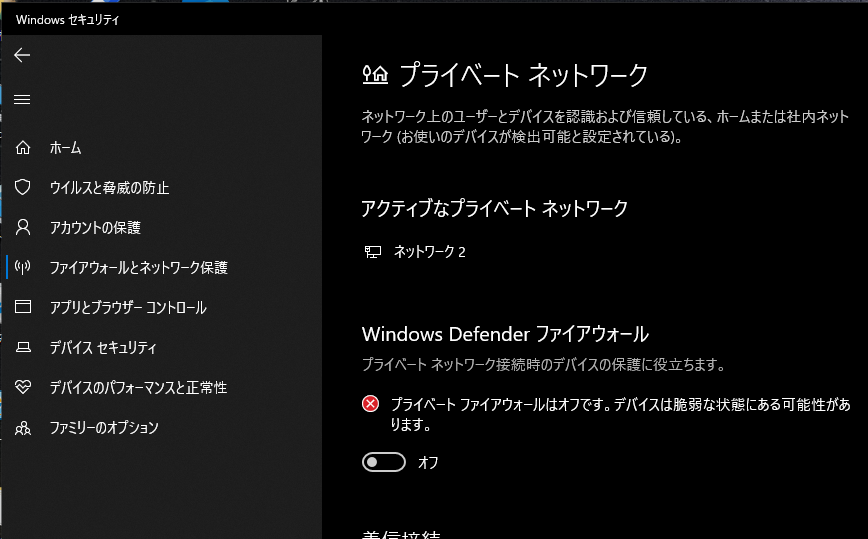Click the Windows セキュリティ title bar text
This screenshot has width=868, height=539.
[x=68, y=20]
